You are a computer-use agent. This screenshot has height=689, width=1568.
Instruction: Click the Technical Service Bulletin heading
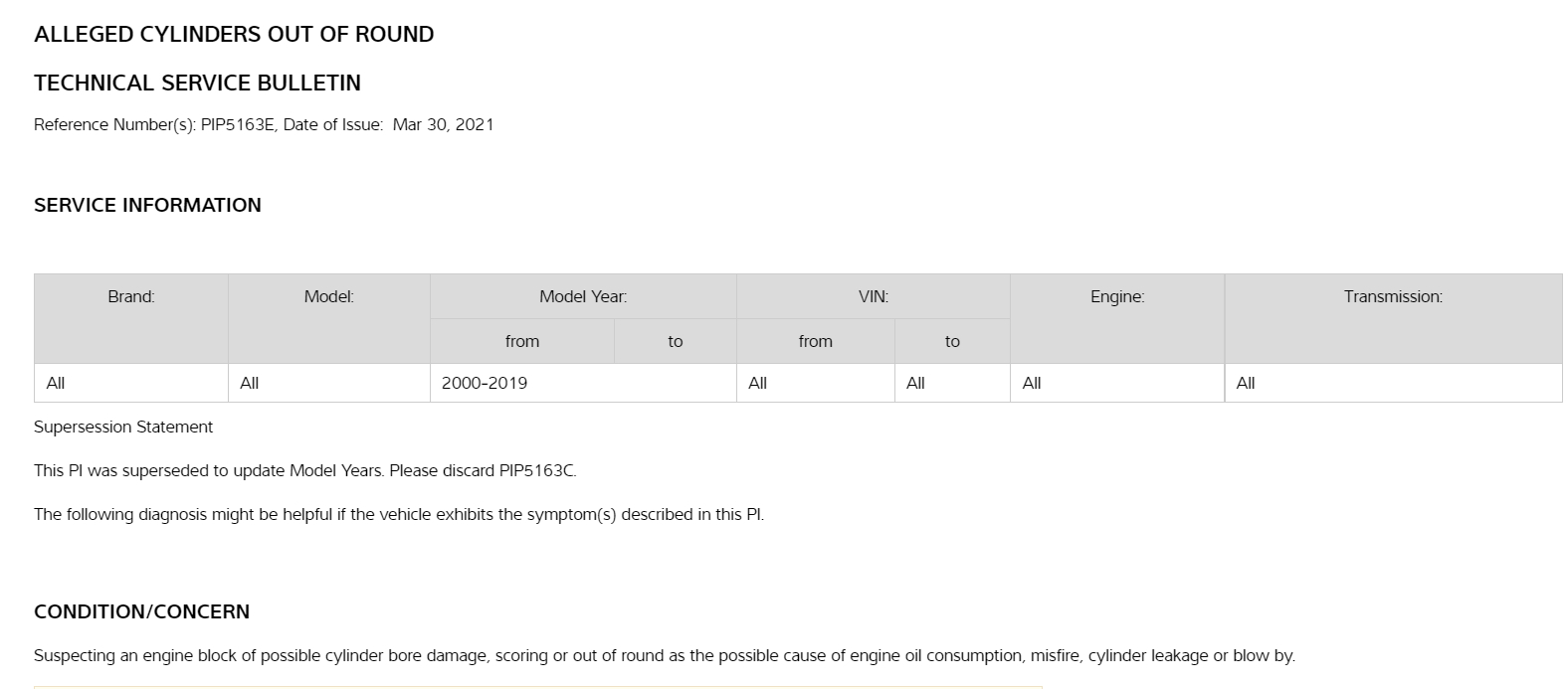pyautogui.click(x=197, y=84)
